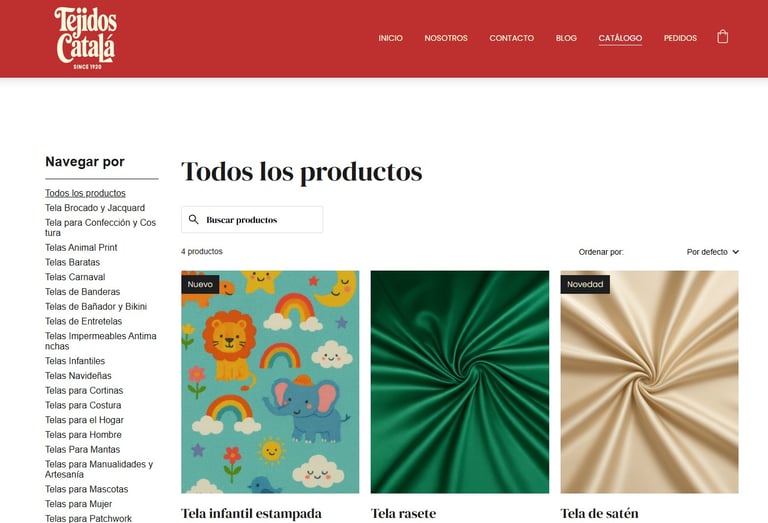Click the sort dropdown chevron arrow
The height and width of the screenshot is (523, 768).
pos(735,252)
